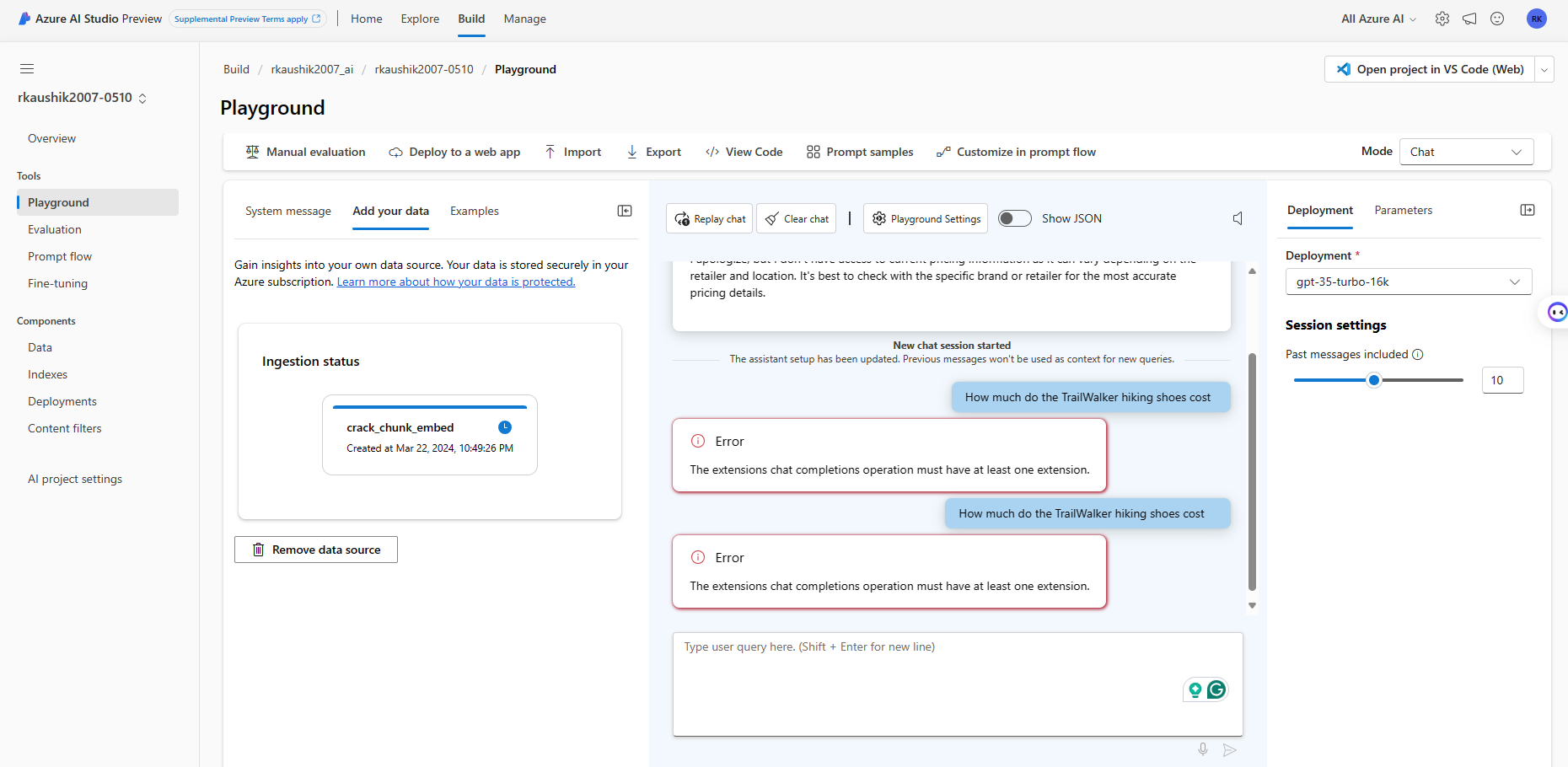Image resolution: width=1568 pixels, height=767 pixels.
Task: Open the data protection learn more link
Action: tap(456, 282)
